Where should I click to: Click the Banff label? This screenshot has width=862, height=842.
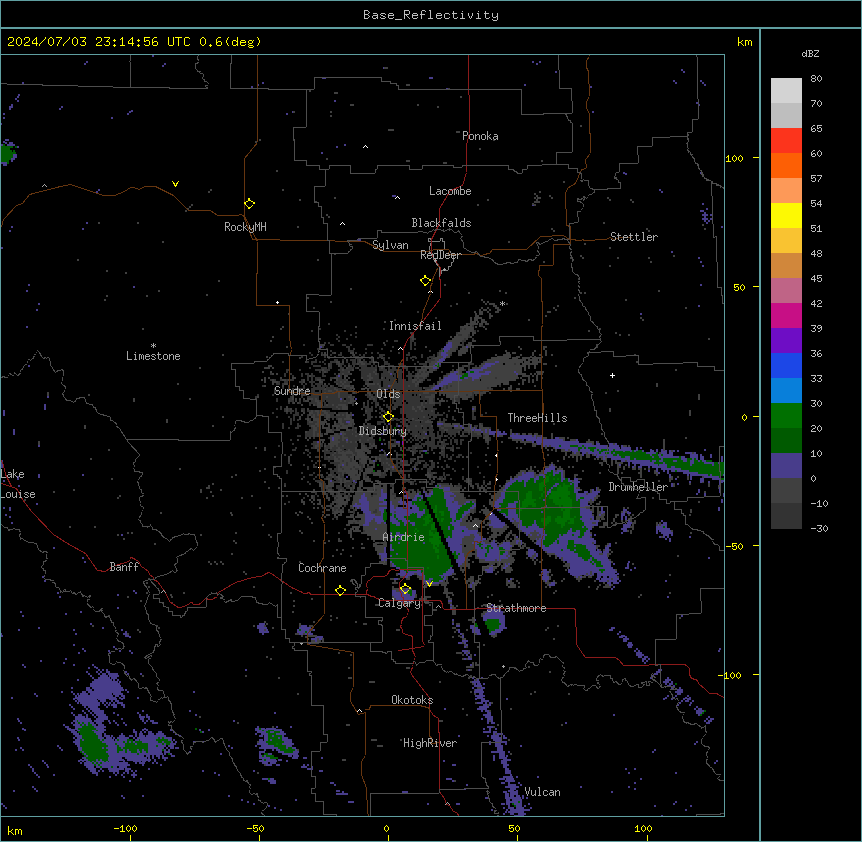click(124, 567)
